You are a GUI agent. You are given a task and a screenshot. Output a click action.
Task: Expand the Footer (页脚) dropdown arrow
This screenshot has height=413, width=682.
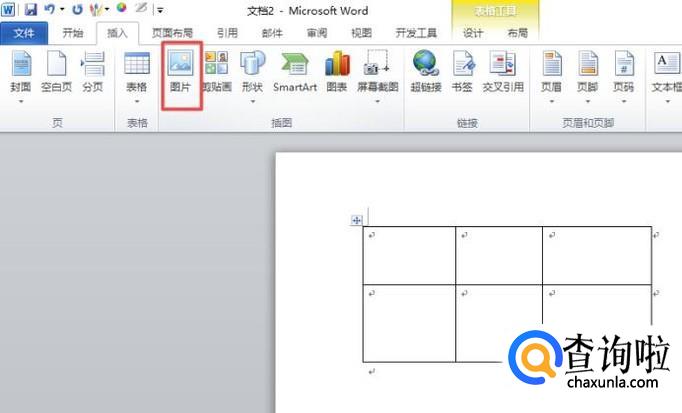pyautogui.click(x=587, y=102)
